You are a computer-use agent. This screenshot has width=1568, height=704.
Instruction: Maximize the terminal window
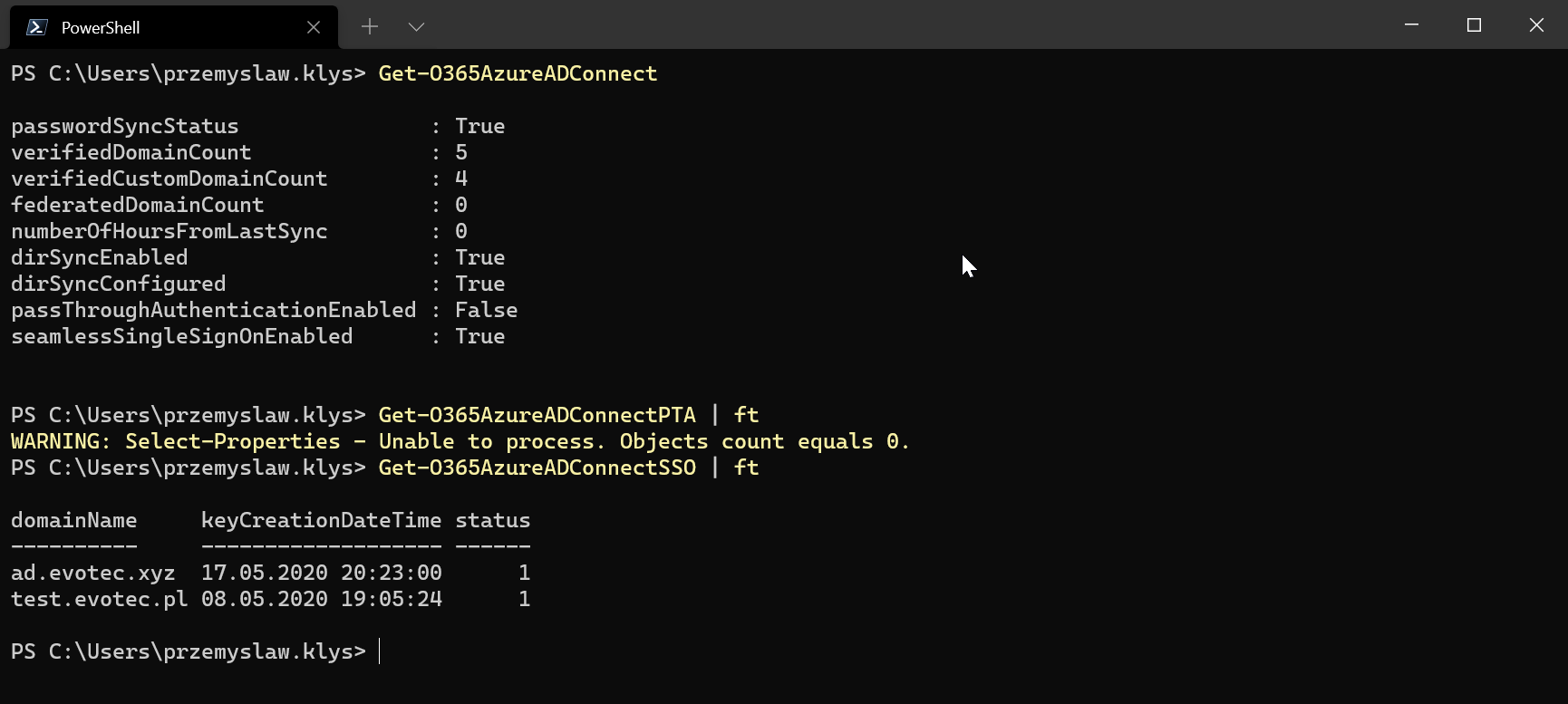[x=1474, y=25]
